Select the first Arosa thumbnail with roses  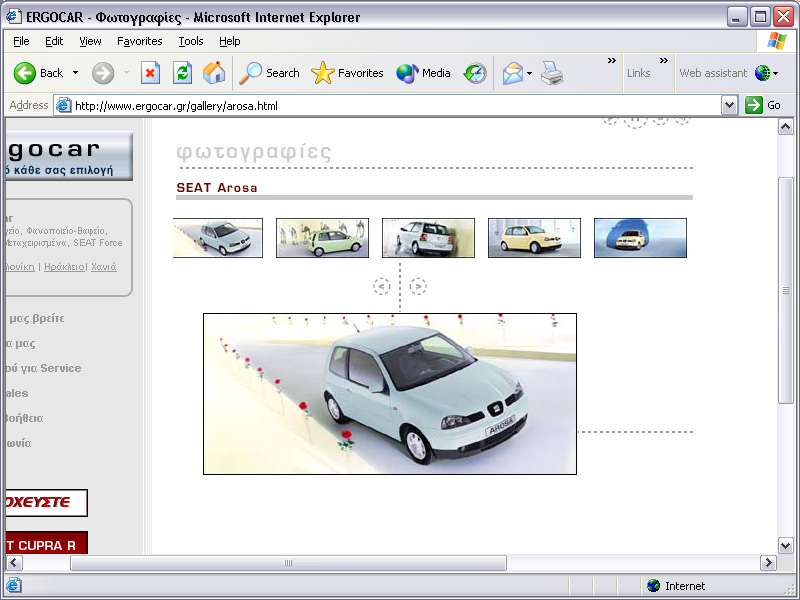click(218, 238)
